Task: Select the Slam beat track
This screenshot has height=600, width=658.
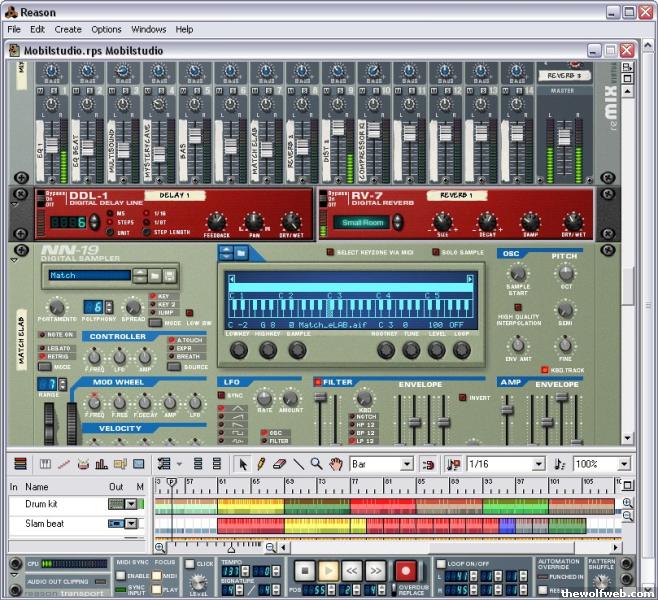Action: (x=46, y=524)
